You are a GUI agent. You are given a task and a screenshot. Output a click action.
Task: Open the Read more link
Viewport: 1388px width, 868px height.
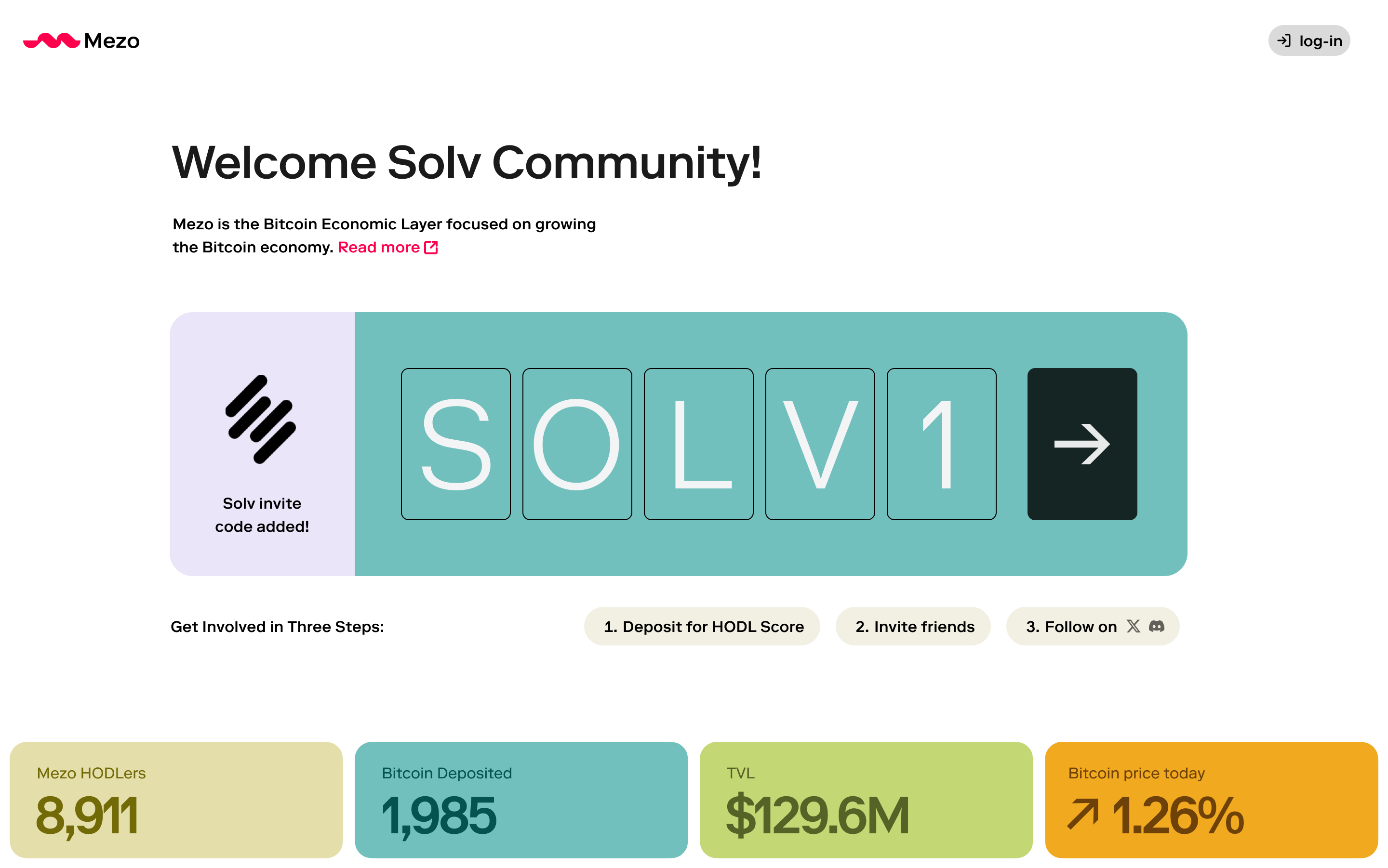point(378,248)
